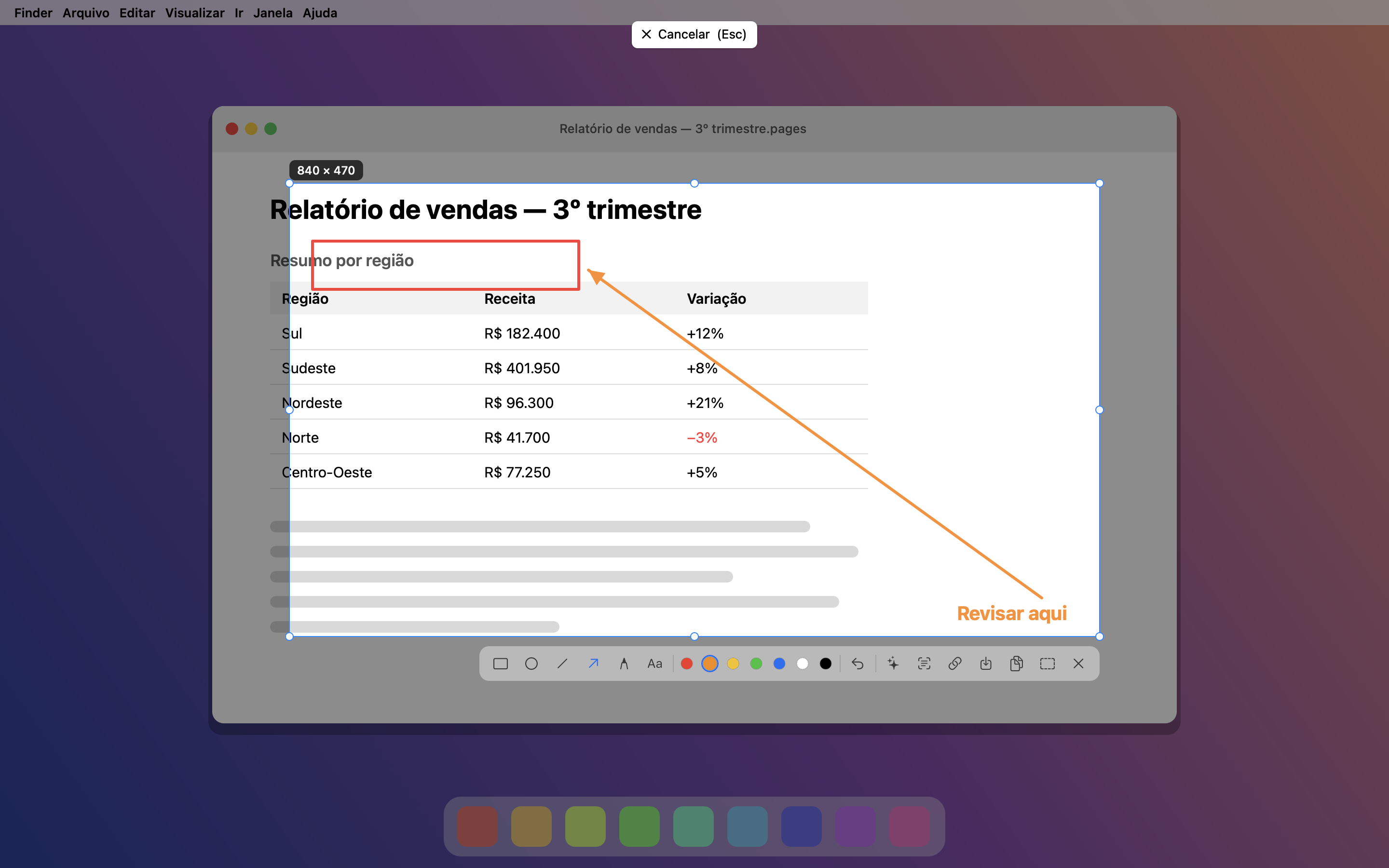
Task: Click the dashed rectangle reselect icon
Action: pyautogui.click(x=1048, y=664)
